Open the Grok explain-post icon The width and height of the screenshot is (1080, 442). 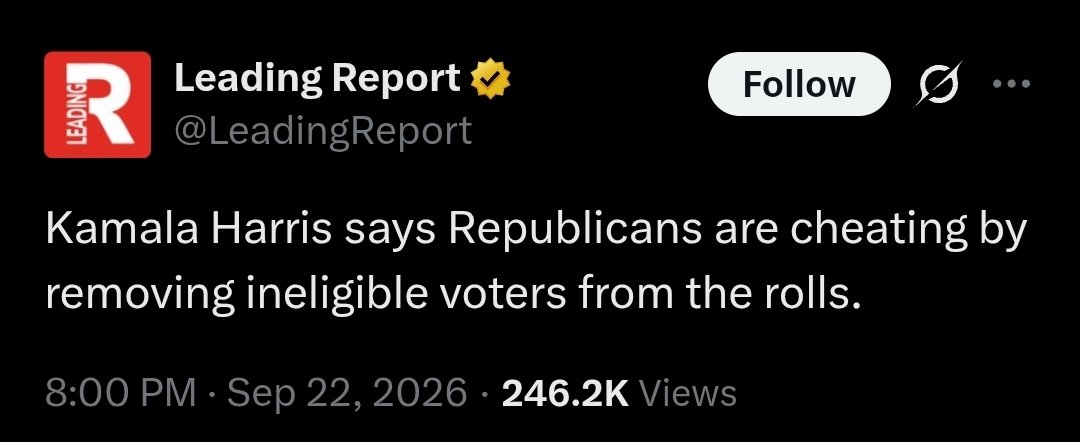(x=937, y=83)
